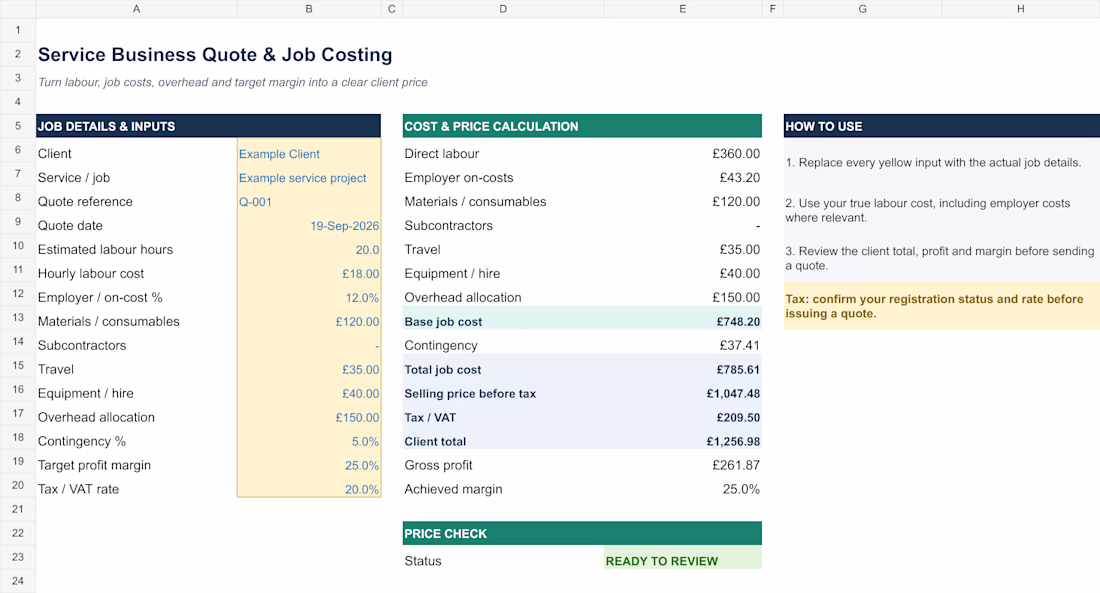Click the Tax / VAT rate 20.0% input

(x=309, y=489)
